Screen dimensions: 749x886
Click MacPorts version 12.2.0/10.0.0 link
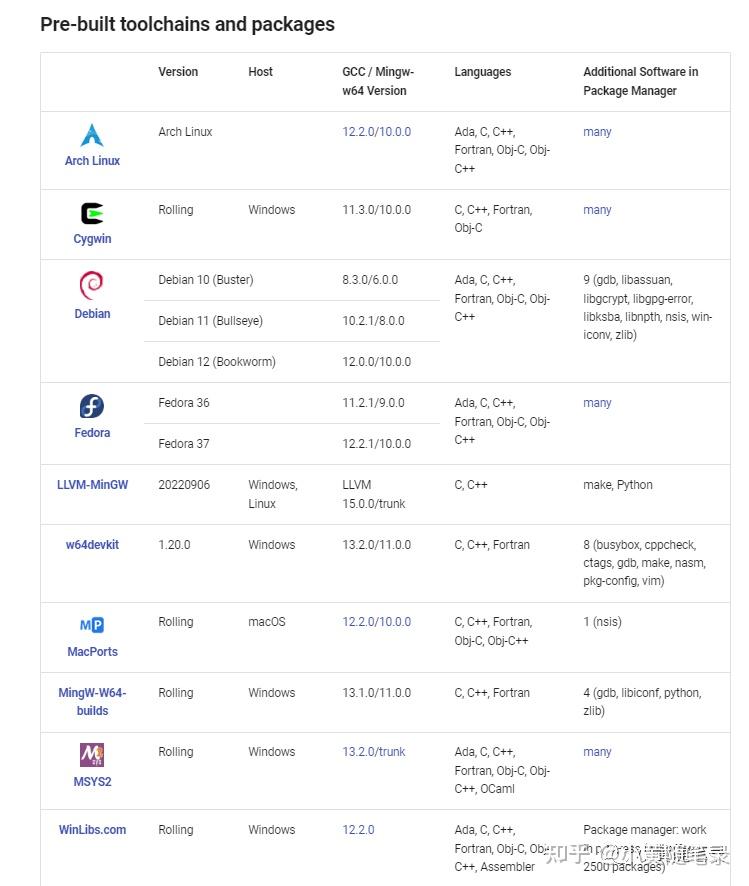[377, 622]
